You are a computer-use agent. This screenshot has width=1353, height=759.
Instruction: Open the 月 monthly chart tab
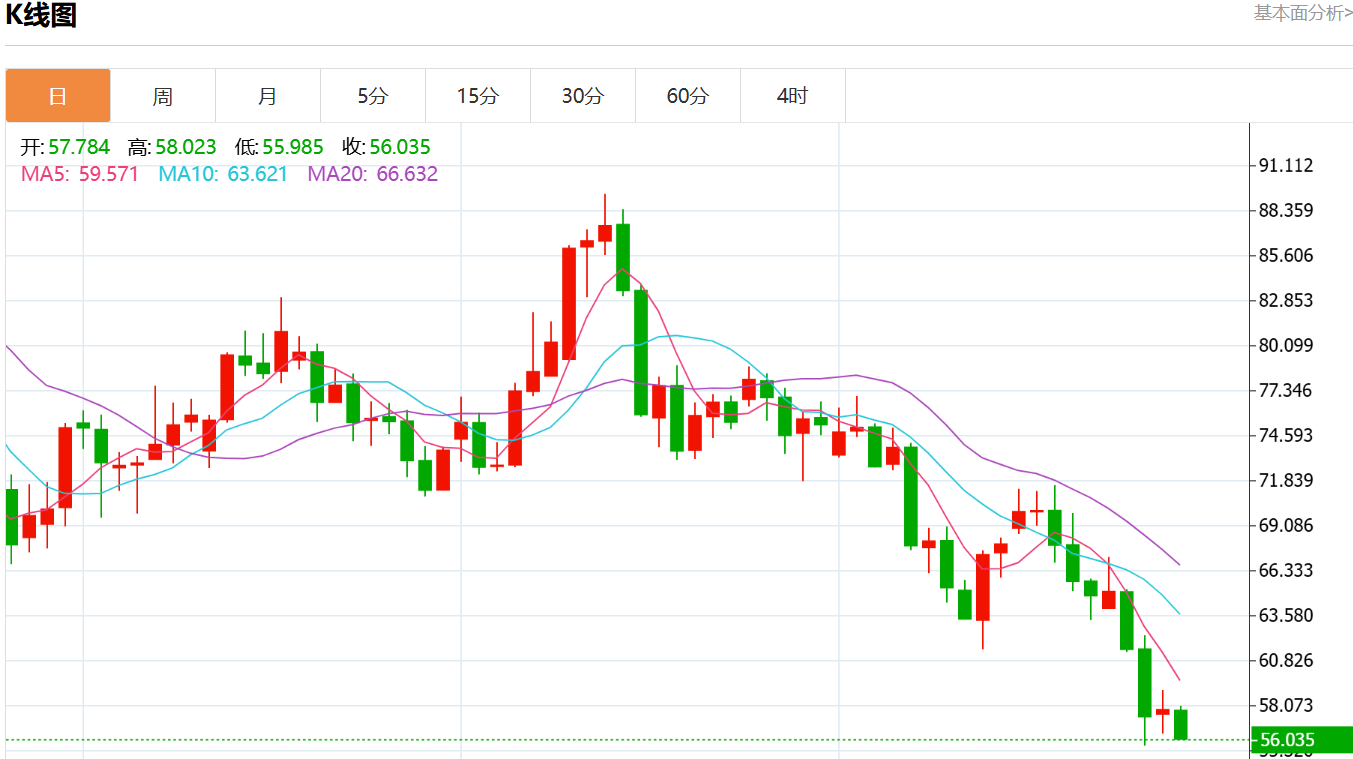[268, 96]
